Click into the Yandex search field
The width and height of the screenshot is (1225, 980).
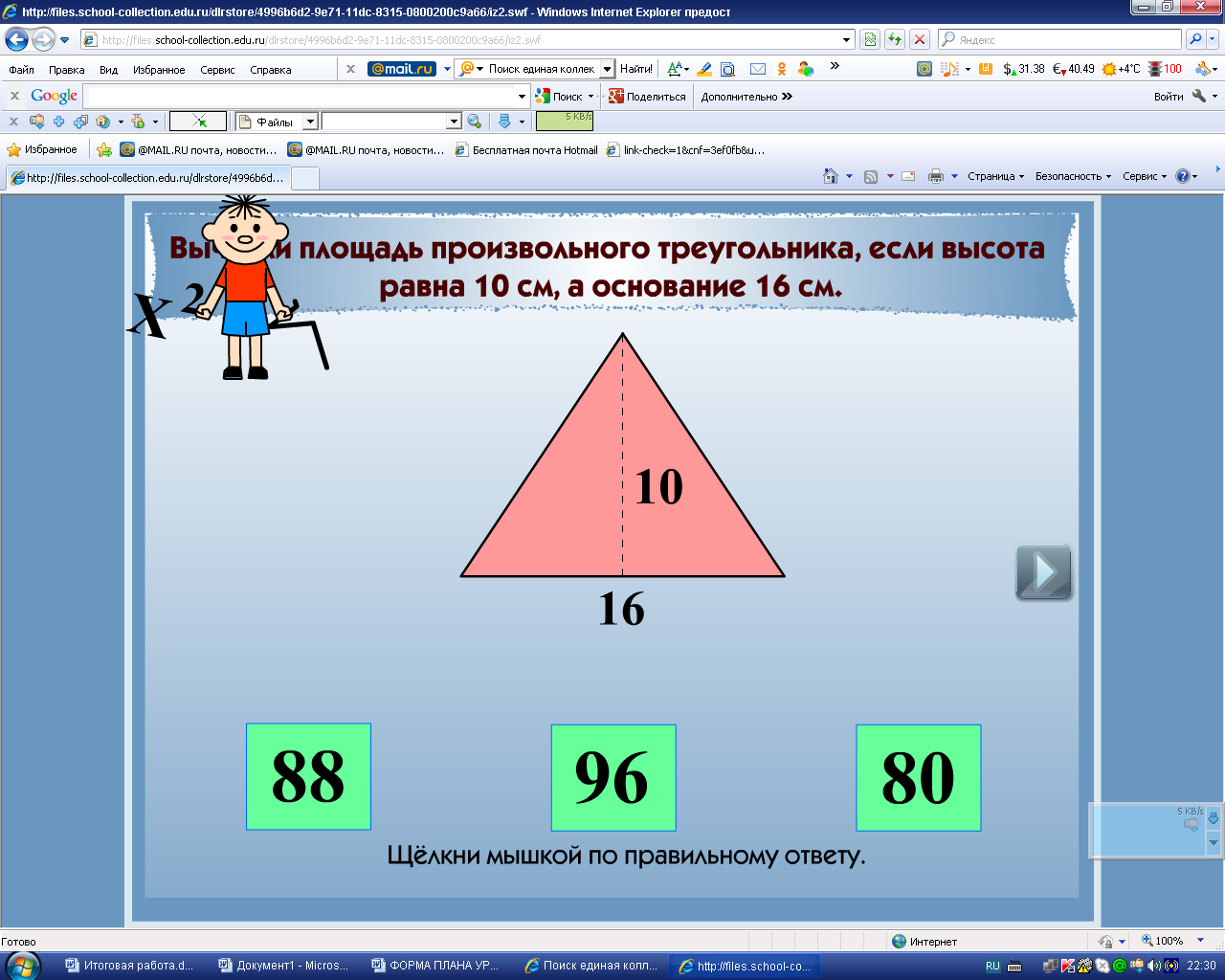[x=1060, y=39]
